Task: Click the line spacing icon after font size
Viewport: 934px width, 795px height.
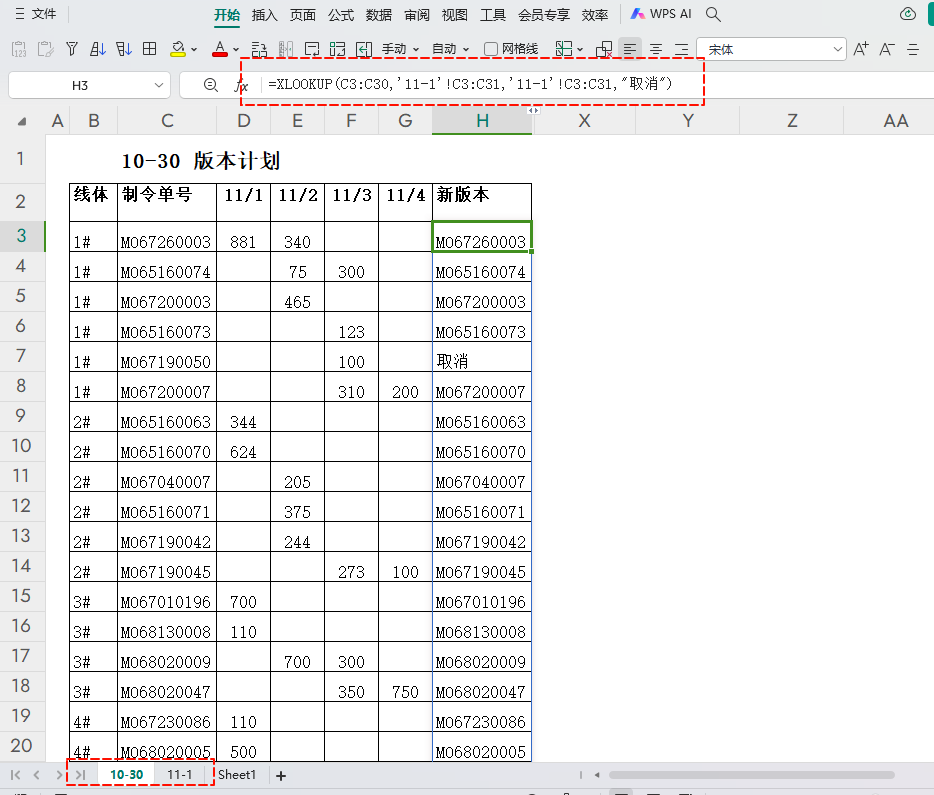Action: [913, 49]
